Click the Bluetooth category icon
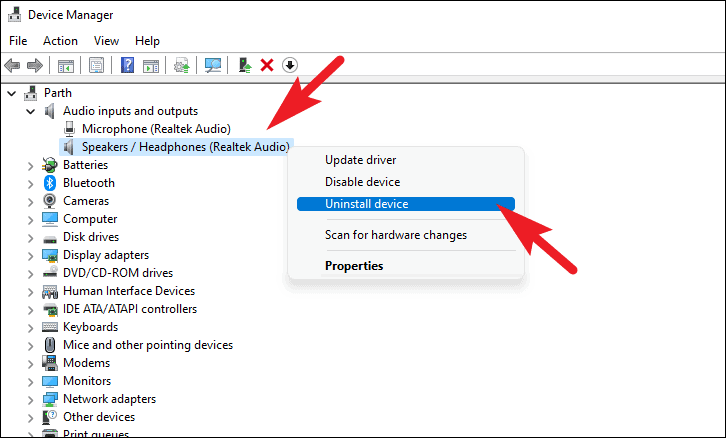The width and height of the screenshot is (726, 438). point(50,183)
